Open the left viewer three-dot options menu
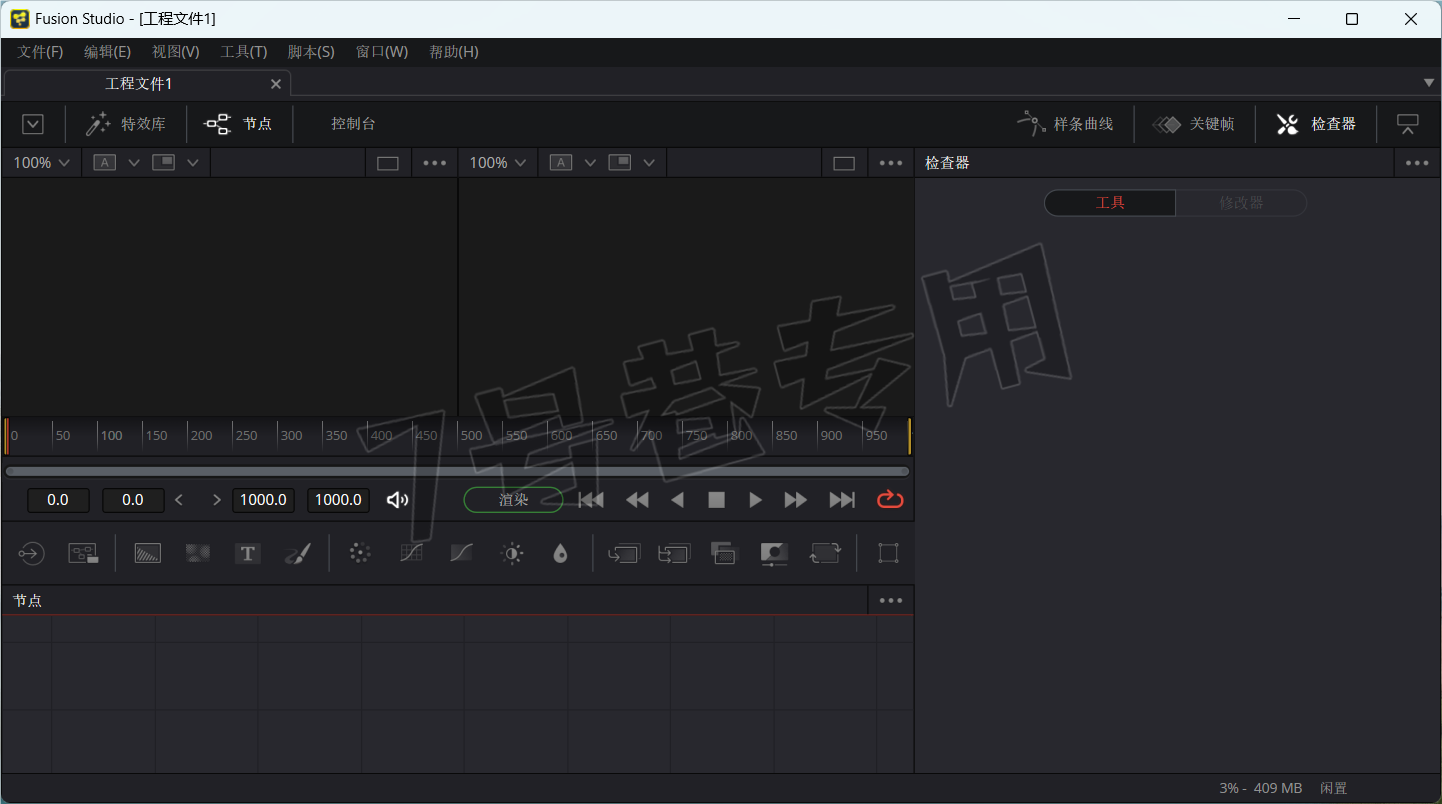 pyautogui.click(x=435, y=163)
